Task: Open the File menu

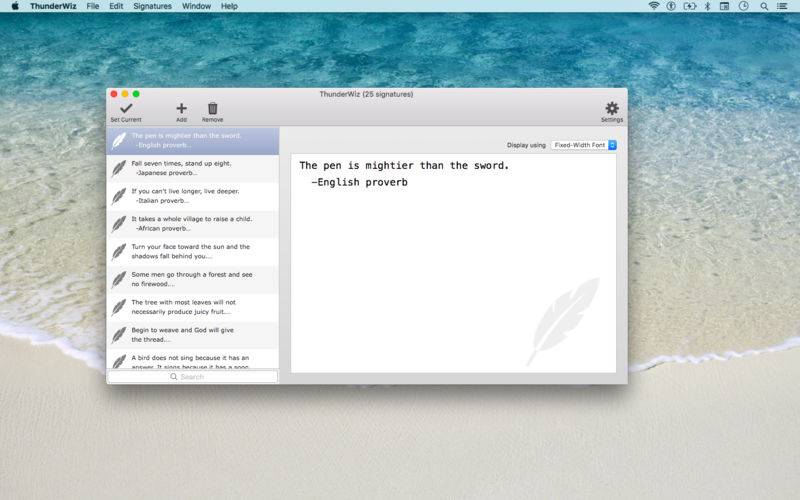Action: pyautogui.click(x=92, y=6)
